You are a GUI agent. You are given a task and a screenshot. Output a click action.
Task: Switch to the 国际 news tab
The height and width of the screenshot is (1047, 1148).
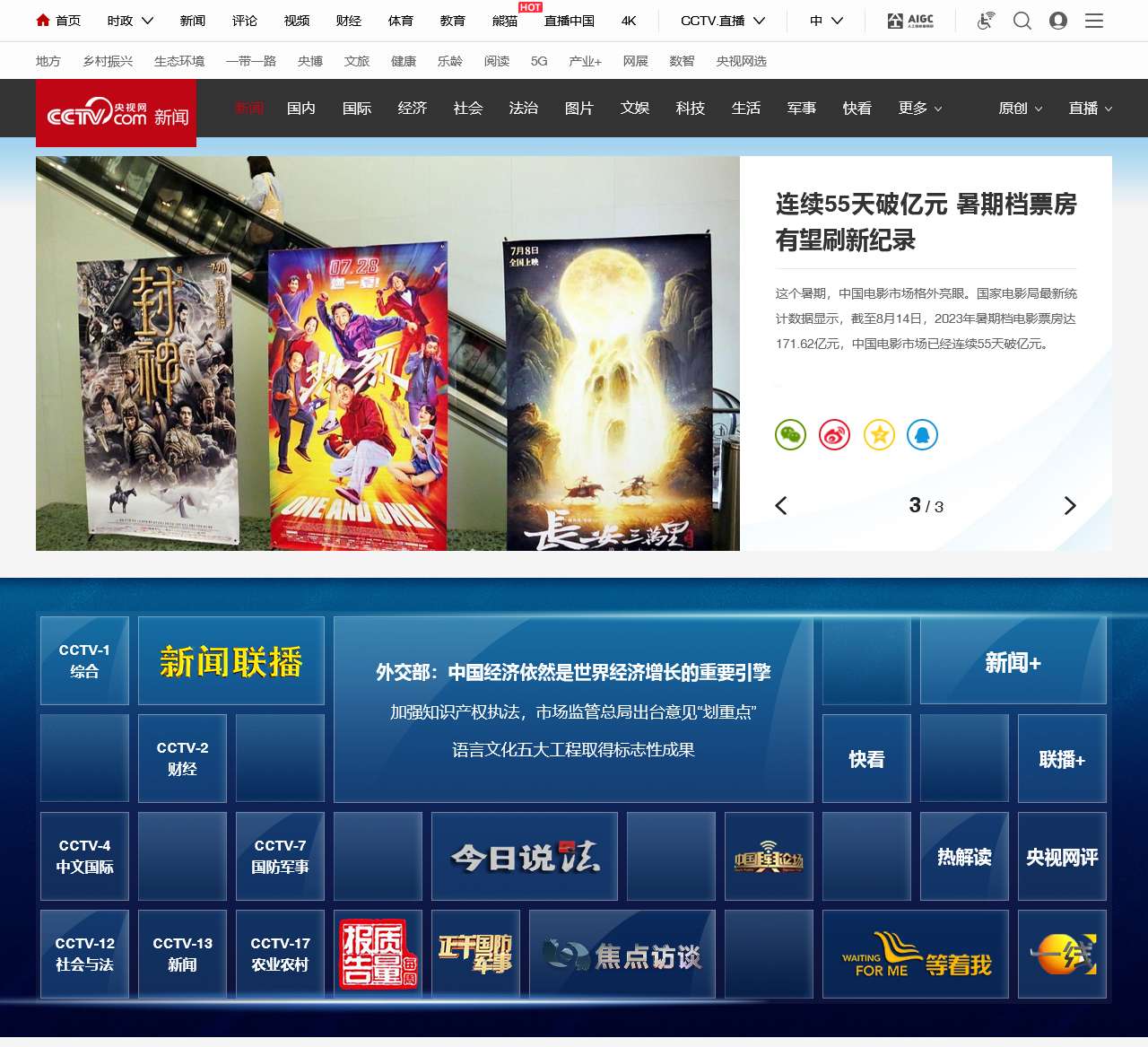click(x=357, y=109)
